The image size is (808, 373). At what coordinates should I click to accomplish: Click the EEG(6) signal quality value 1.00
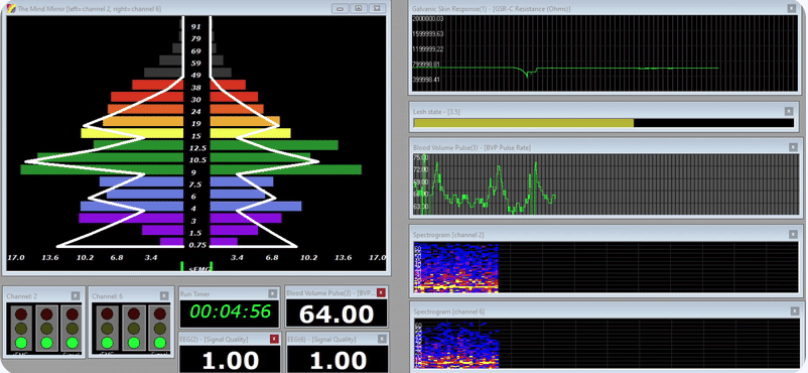[337, 361]
